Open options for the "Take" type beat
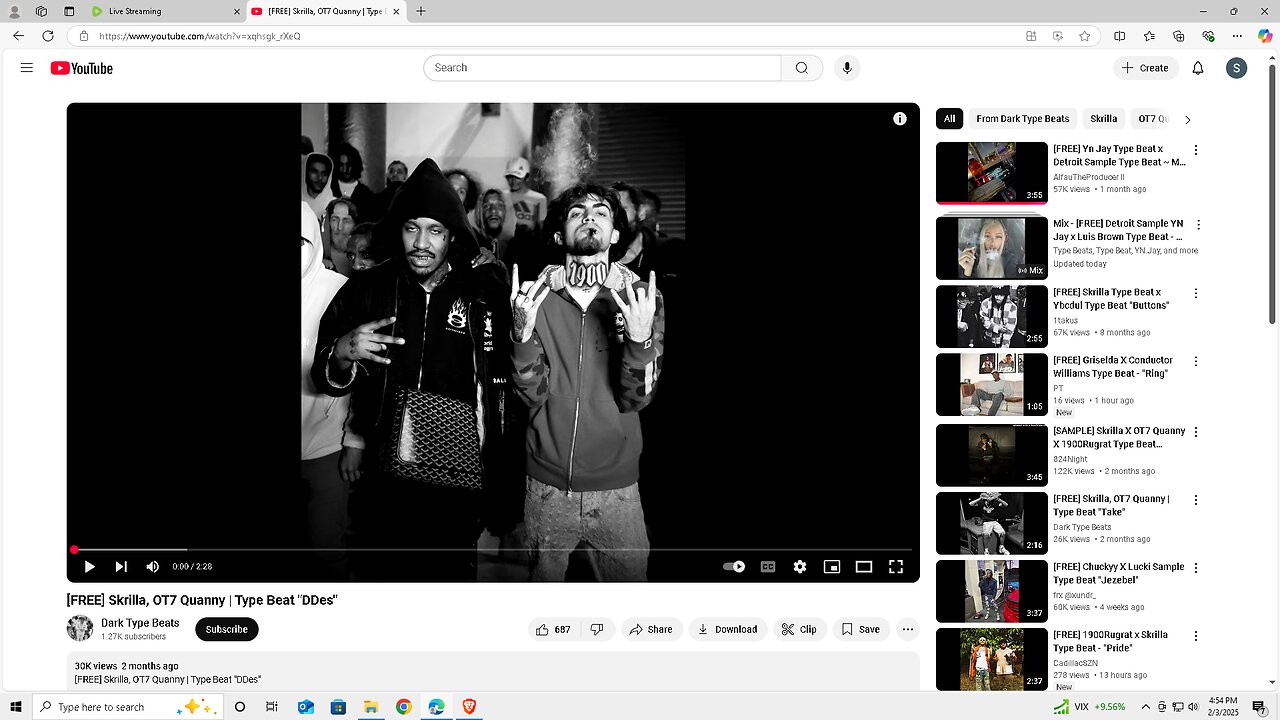Screen dimensions: 1280x720 point(1196,500)
